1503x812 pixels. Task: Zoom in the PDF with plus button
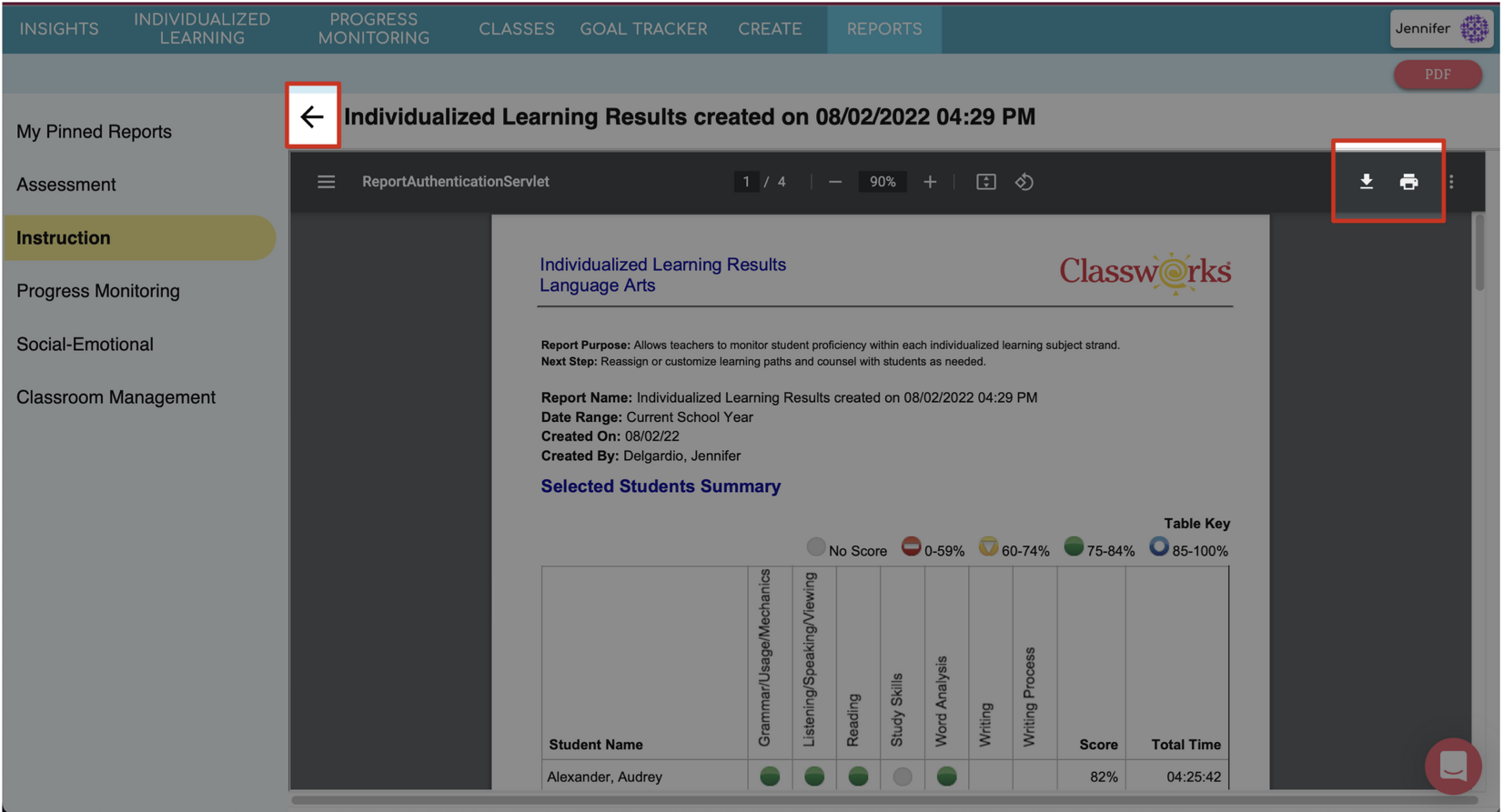click(x=930, y=182)
